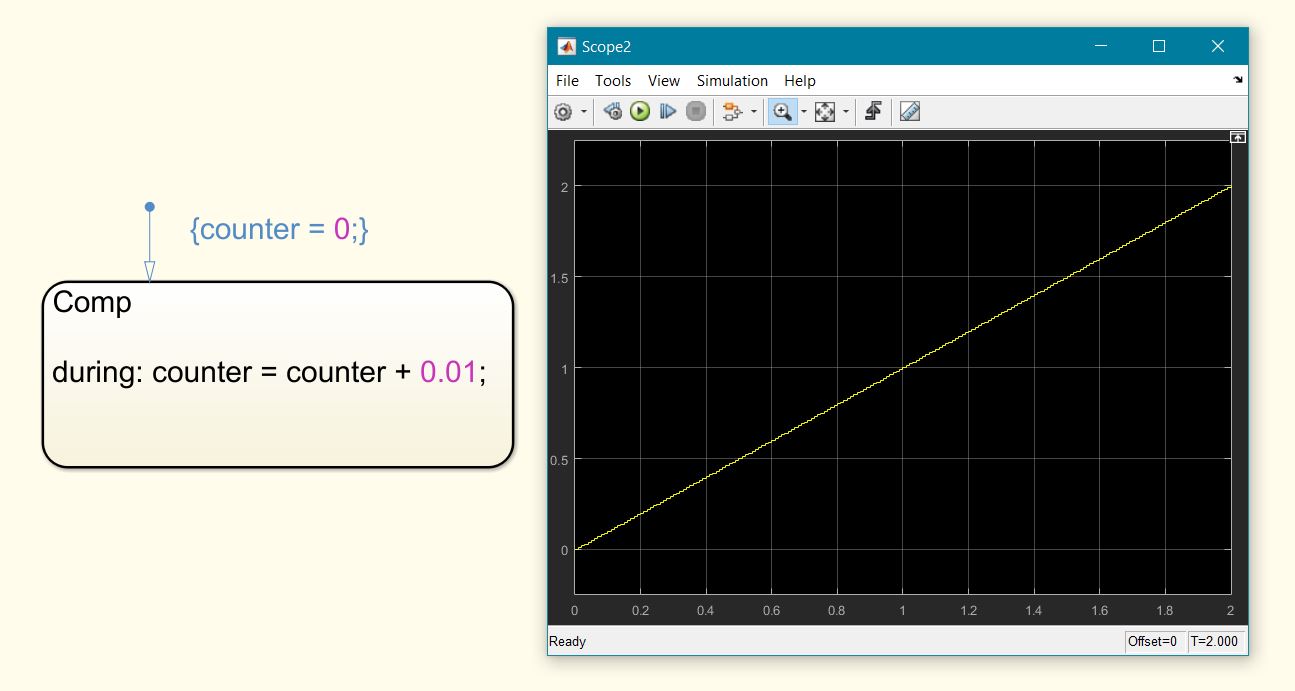The image size is (1295, 691).
Task: Click the Scope2 title text
Action: point(606,47)
